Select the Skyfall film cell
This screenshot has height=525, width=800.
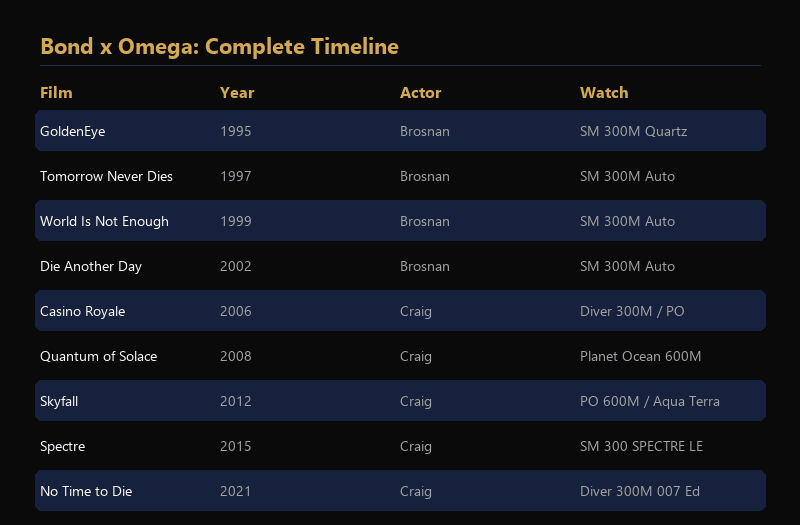click(x=59, y=402)
